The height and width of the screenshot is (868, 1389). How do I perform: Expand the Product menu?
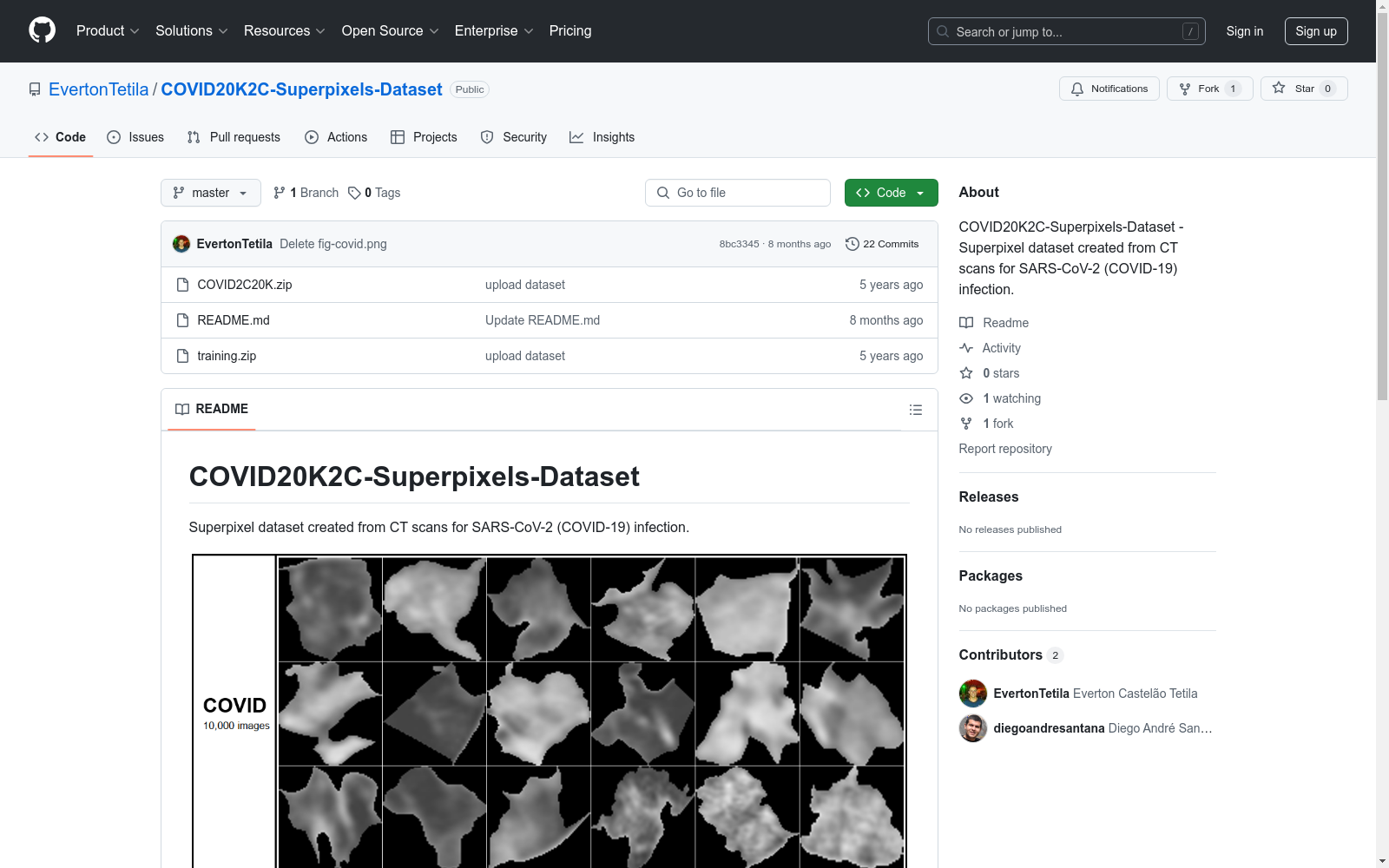pos(108,31)
